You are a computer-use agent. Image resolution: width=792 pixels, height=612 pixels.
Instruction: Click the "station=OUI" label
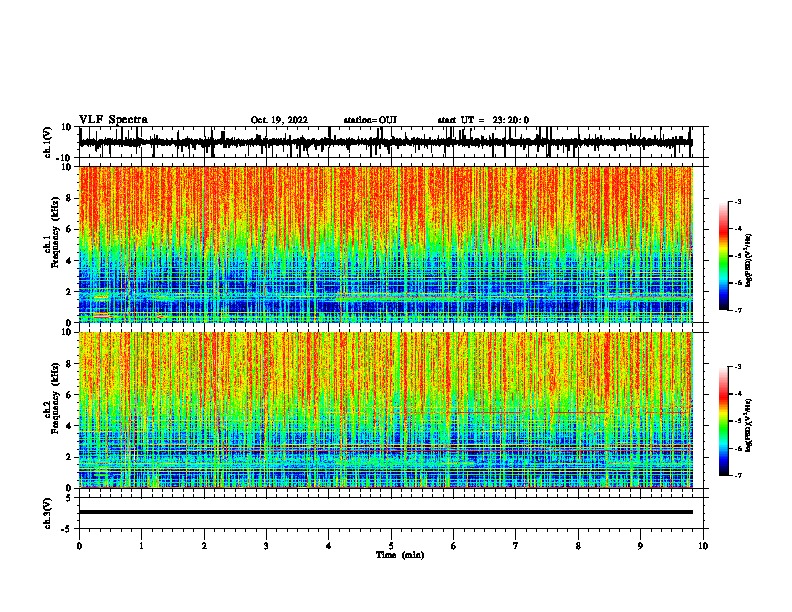coord(370,120)
